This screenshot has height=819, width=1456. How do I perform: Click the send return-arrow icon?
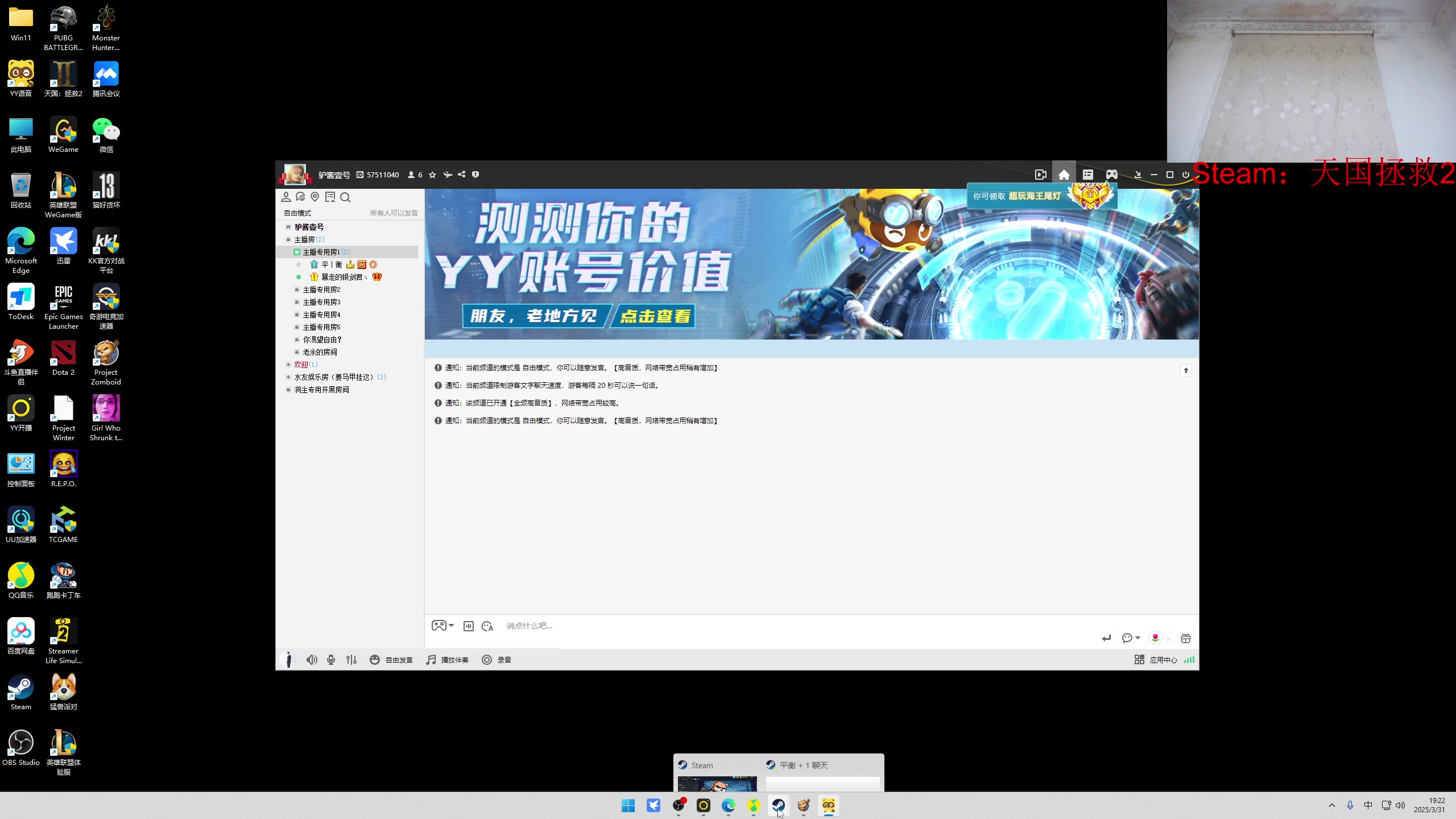click(x=1106, y=638)
